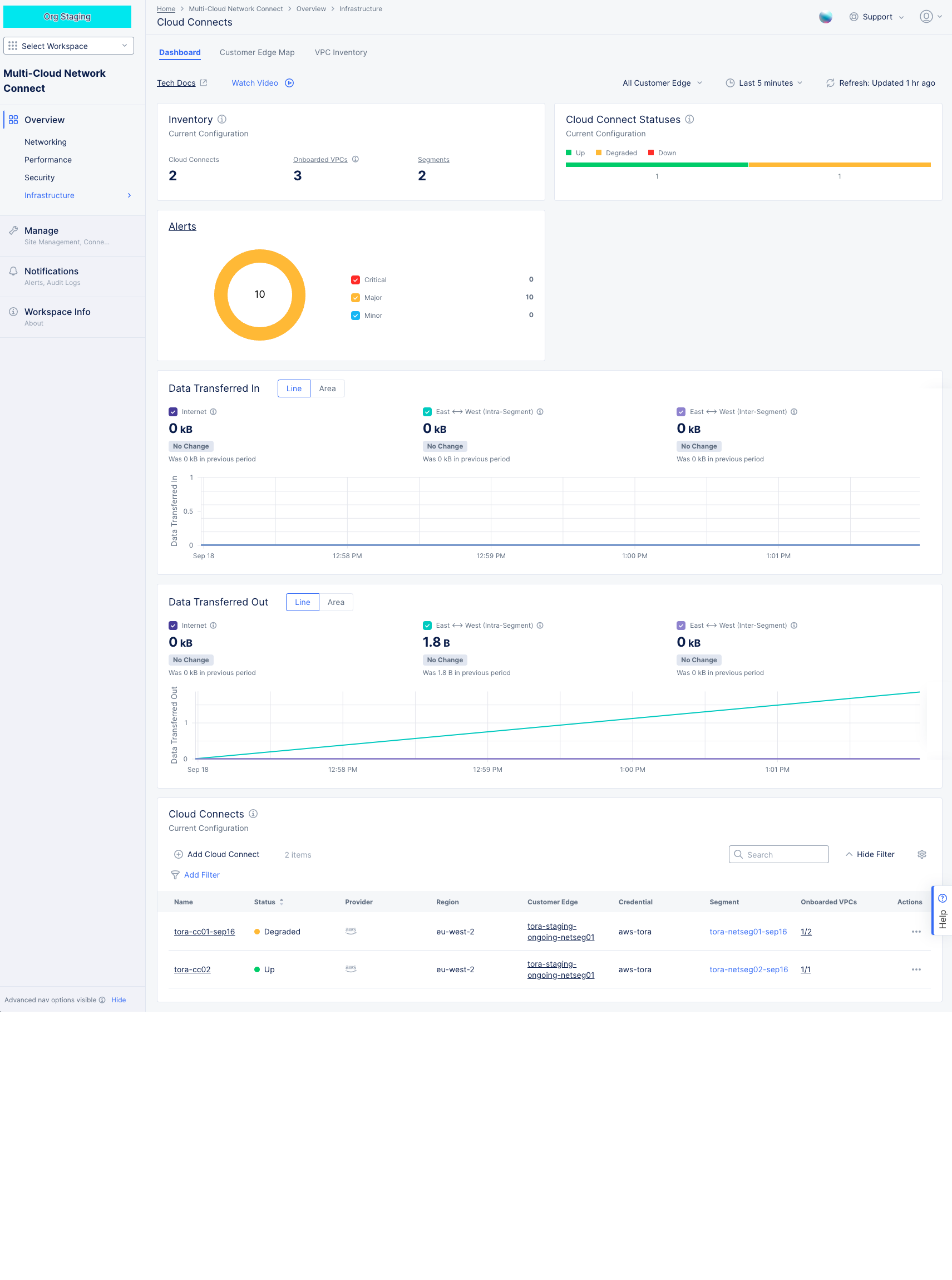Open the Customer Edge Map tab
The width and height of the screenshot is (952, 1280).
[257, 52]
